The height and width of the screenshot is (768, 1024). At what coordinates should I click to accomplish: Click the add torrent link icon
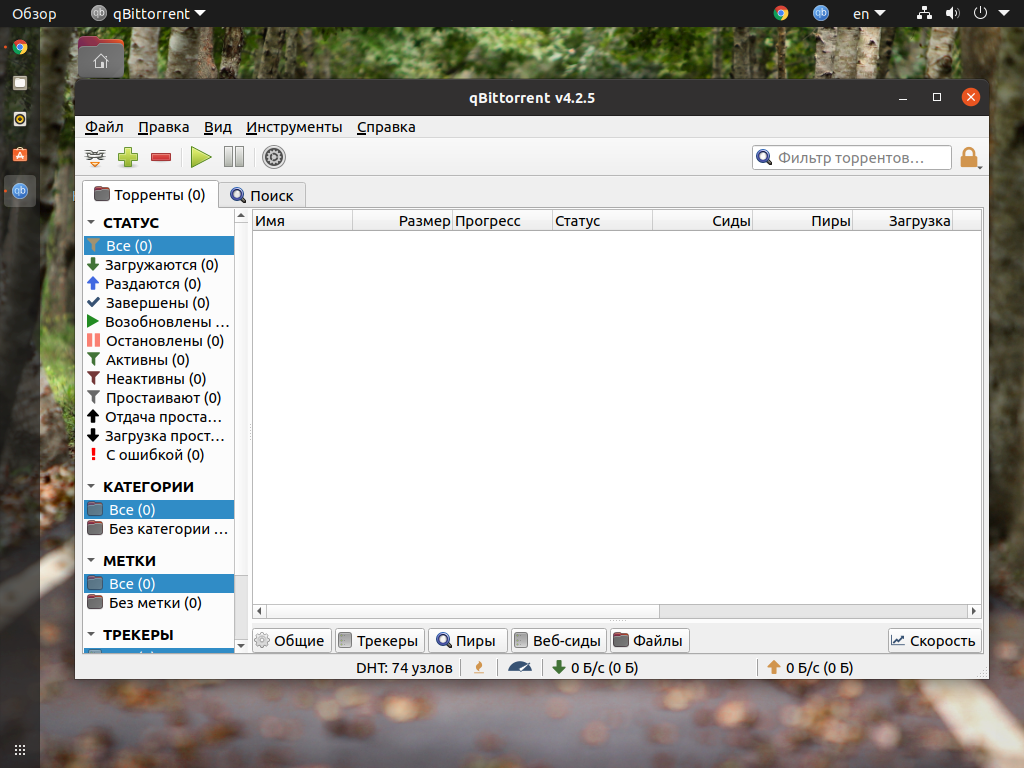click(95, 157)
